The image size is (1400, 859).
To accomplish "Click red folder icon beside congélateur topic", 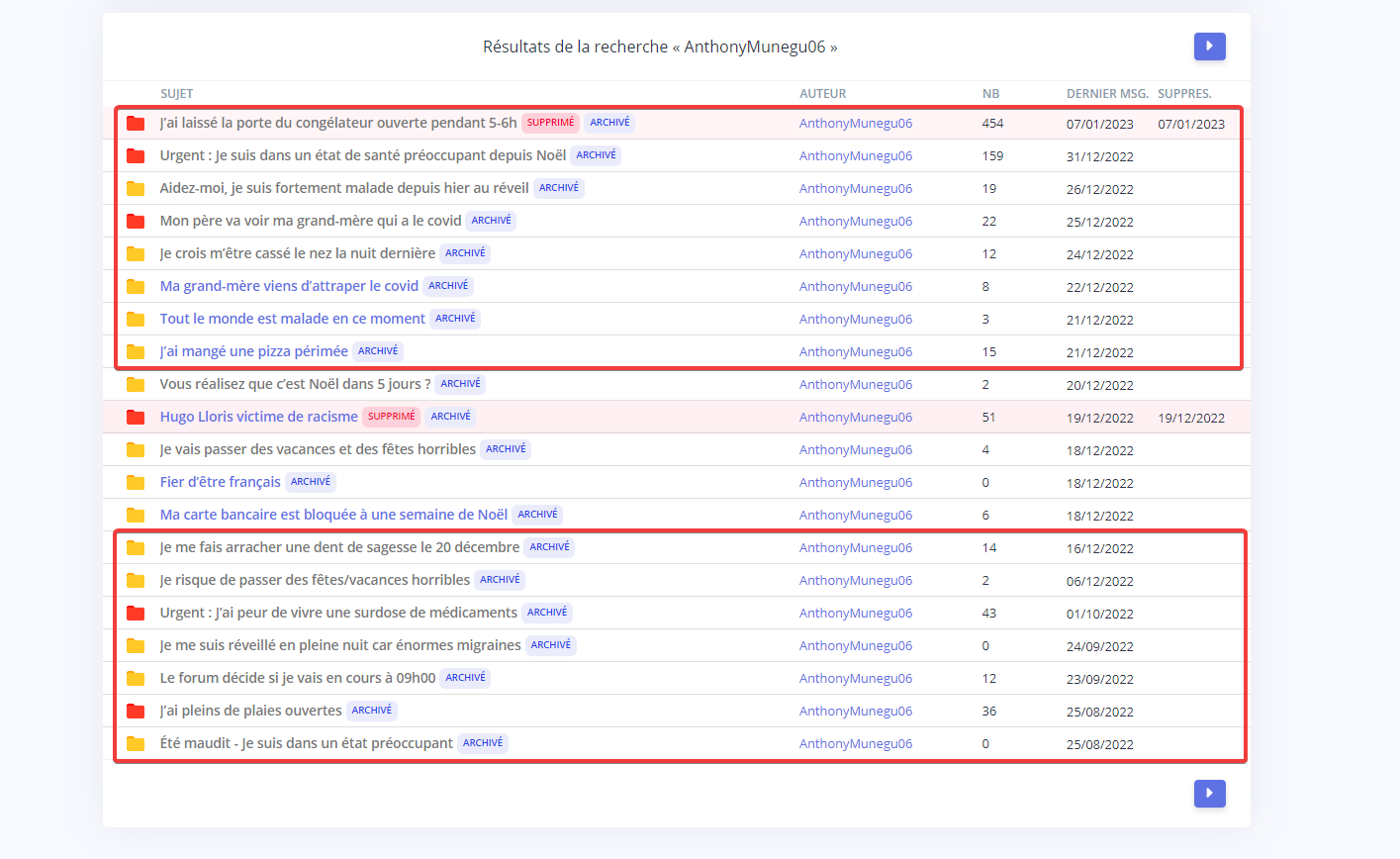I will click(x=136, y=124).
